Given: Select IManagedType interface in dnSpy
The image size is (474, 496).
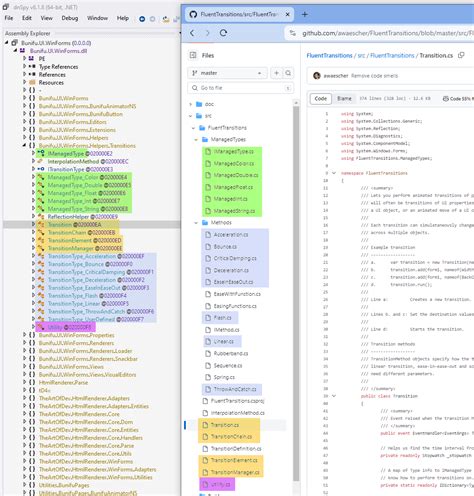Looking at the screenshot, I should coord(80,153).
